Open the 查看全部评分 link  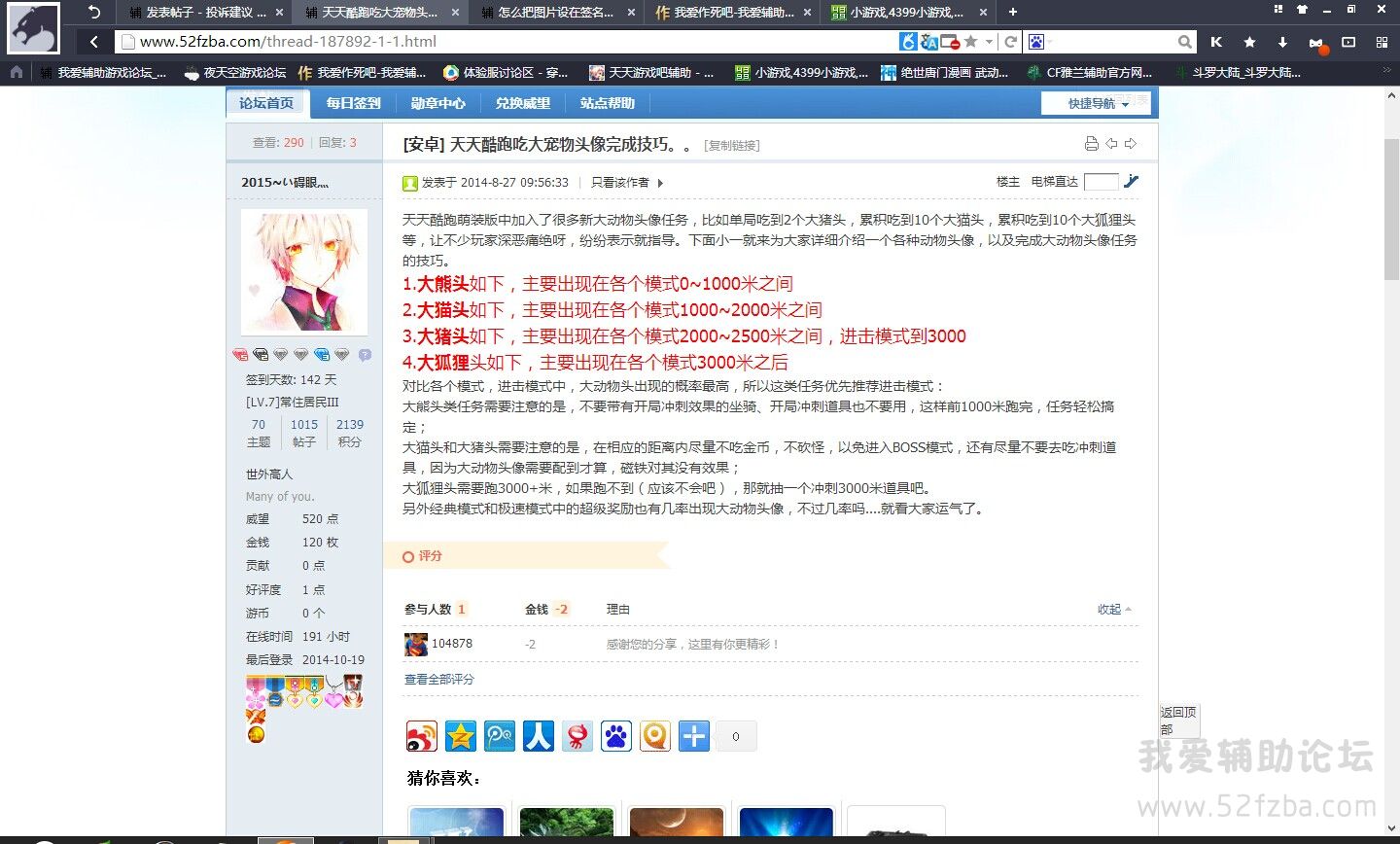click(x=439, y=679)
